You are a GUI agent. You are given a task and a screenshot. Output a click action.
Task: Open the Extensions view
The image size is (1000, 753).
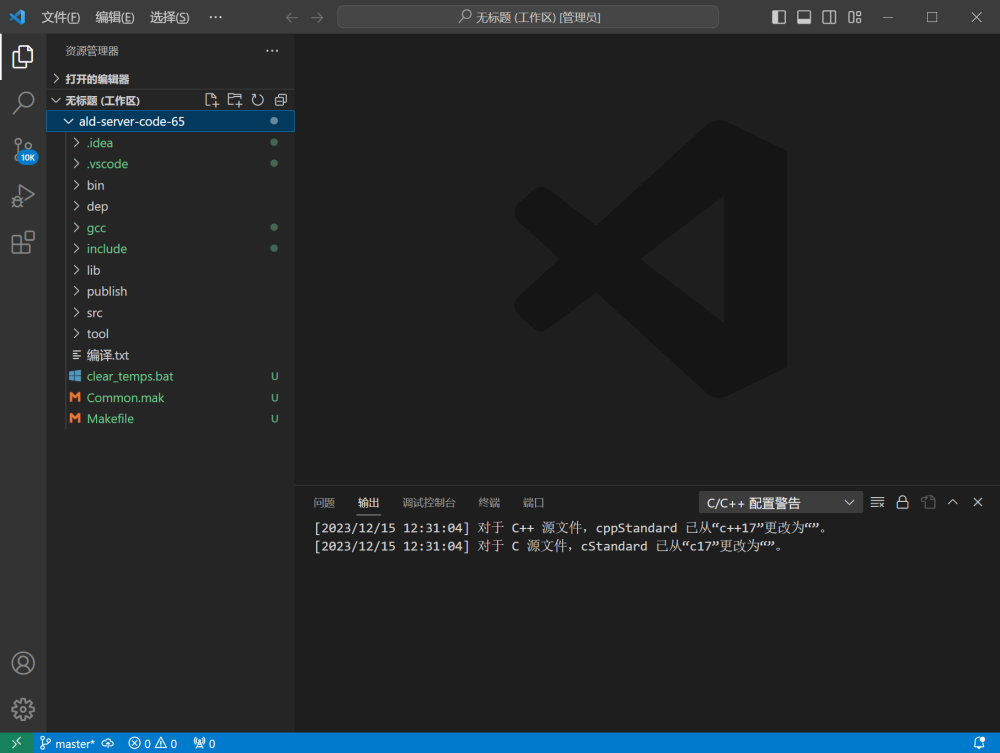[23, 242]
